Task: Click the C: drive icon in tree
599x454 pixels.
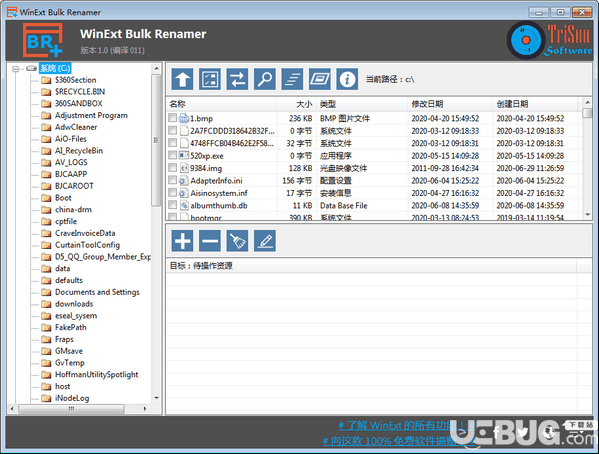Action: click(x=32, y=68)
